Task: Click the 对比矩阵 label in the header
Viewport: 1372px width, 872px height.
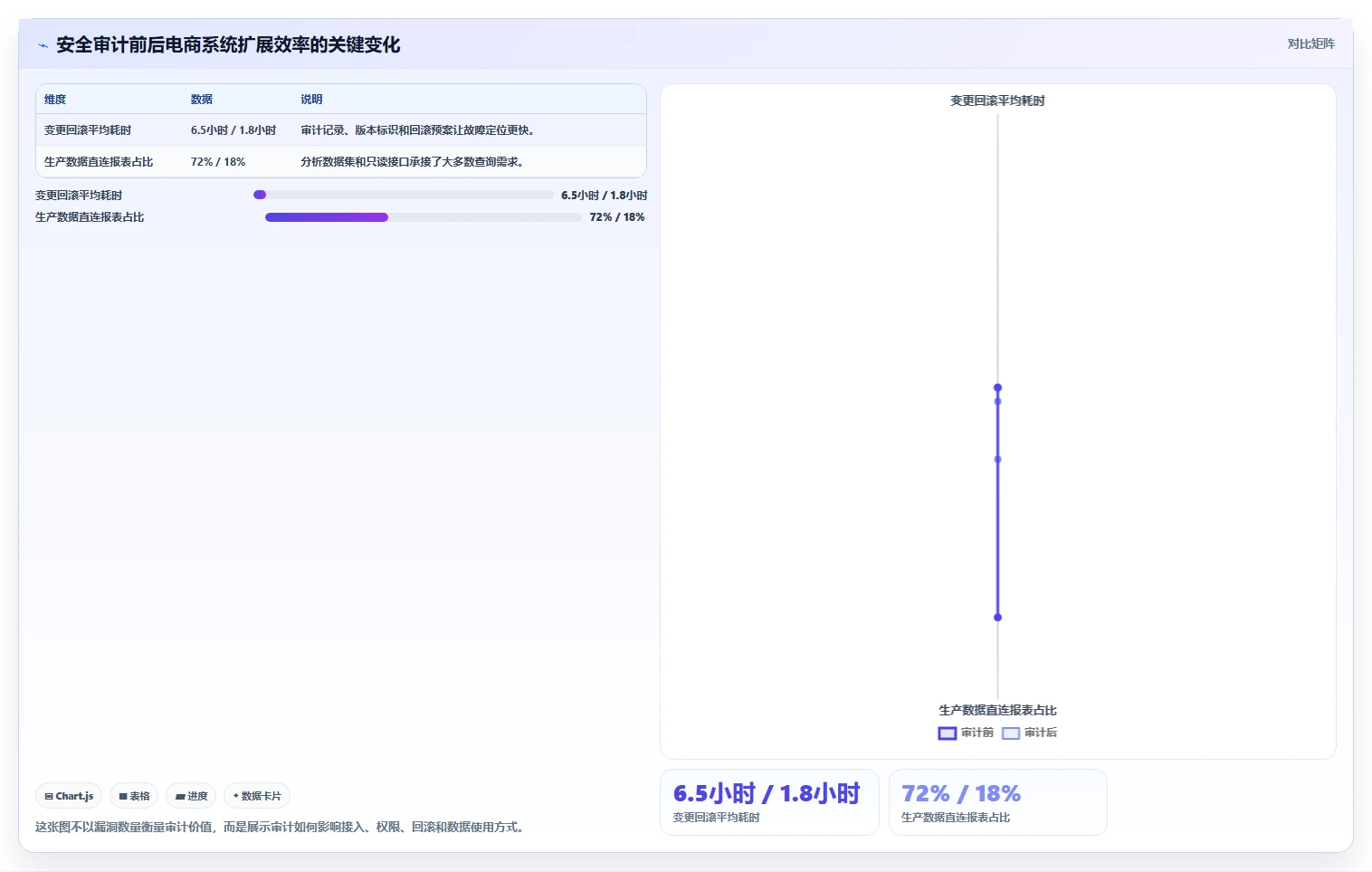Action: click(x=1310, y=43)
